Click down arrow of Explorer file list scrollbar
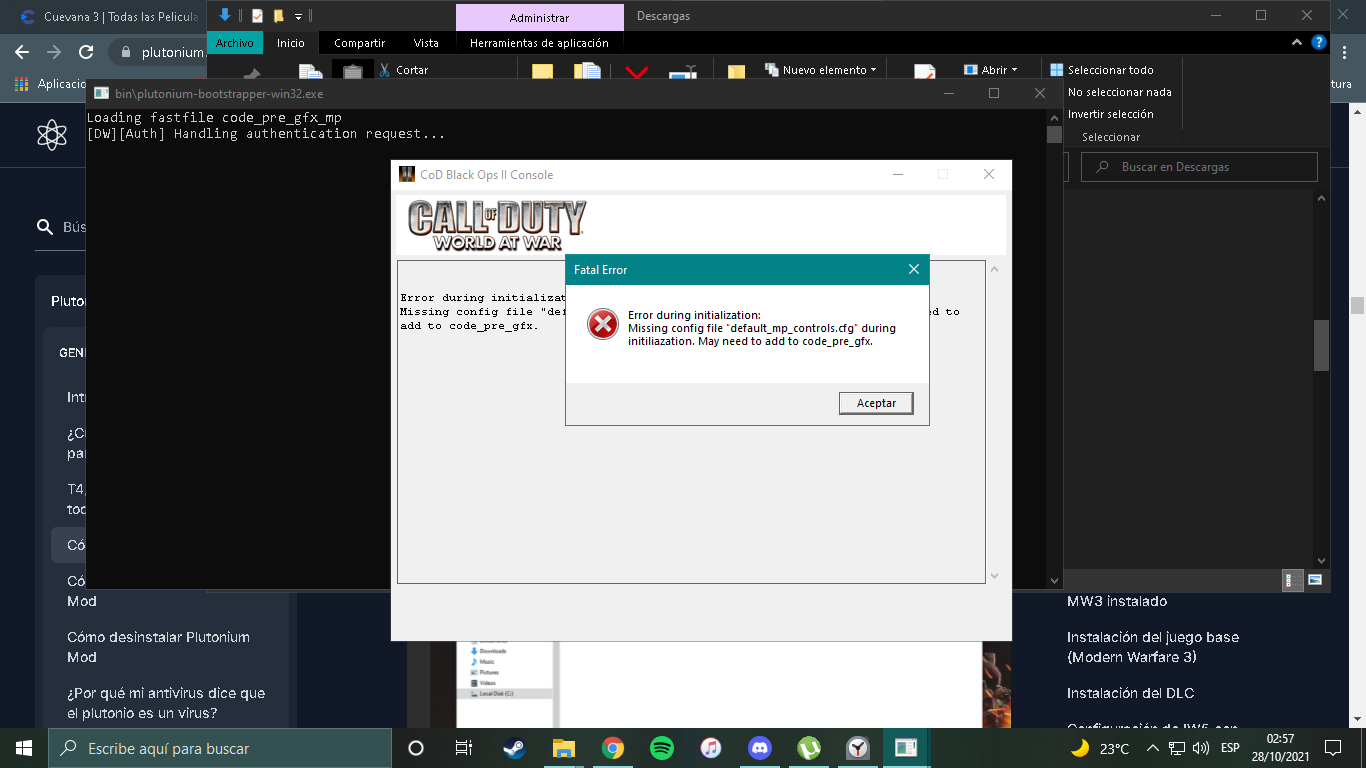 tap(1321, 561)
